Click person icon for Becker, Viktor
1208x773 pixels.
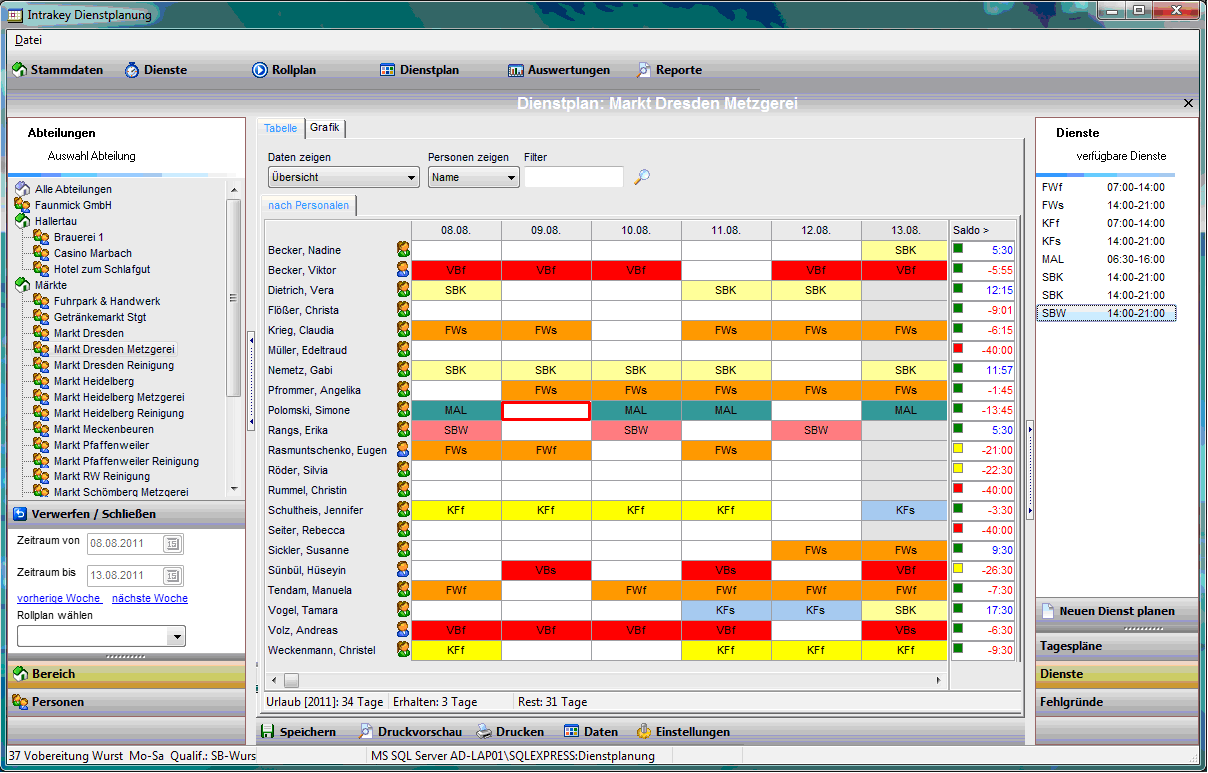(403, 270)
